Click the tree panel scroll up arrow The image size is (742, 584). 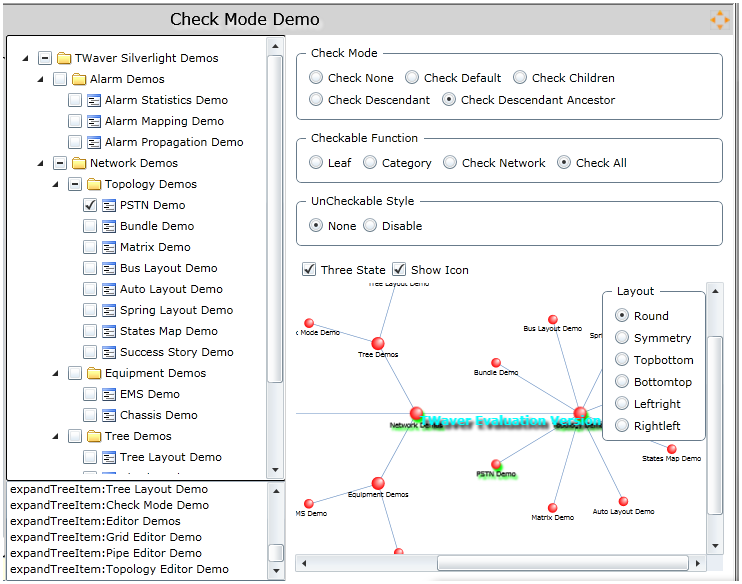coord(275,46)
